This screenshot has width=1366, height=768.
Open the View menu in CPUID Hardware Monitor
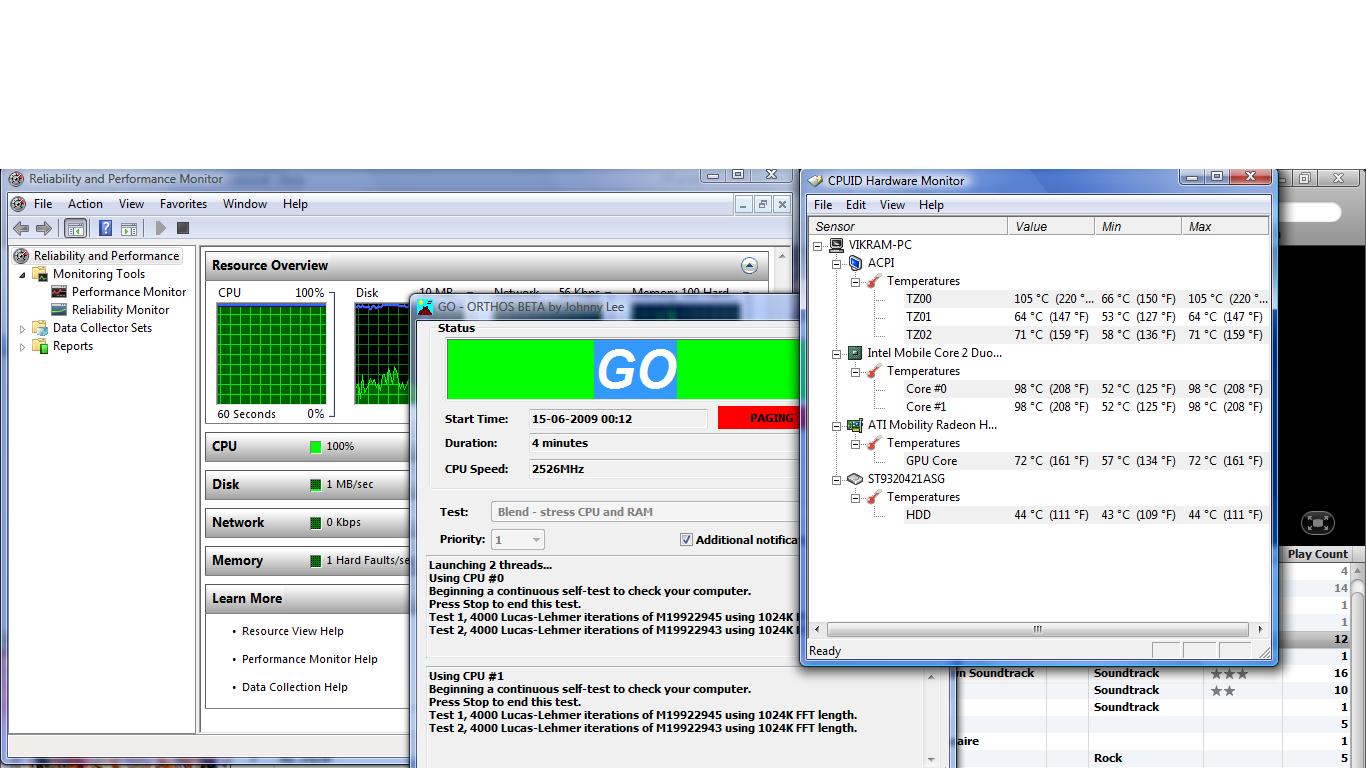click(892, 205)
